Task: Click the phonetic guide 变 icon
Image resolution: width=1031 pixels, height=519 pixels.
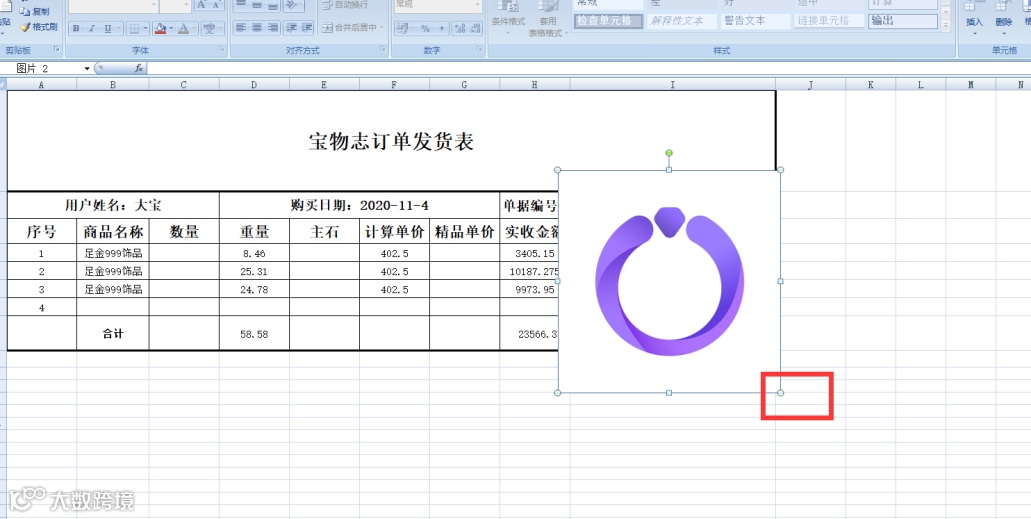Action: 209,29
